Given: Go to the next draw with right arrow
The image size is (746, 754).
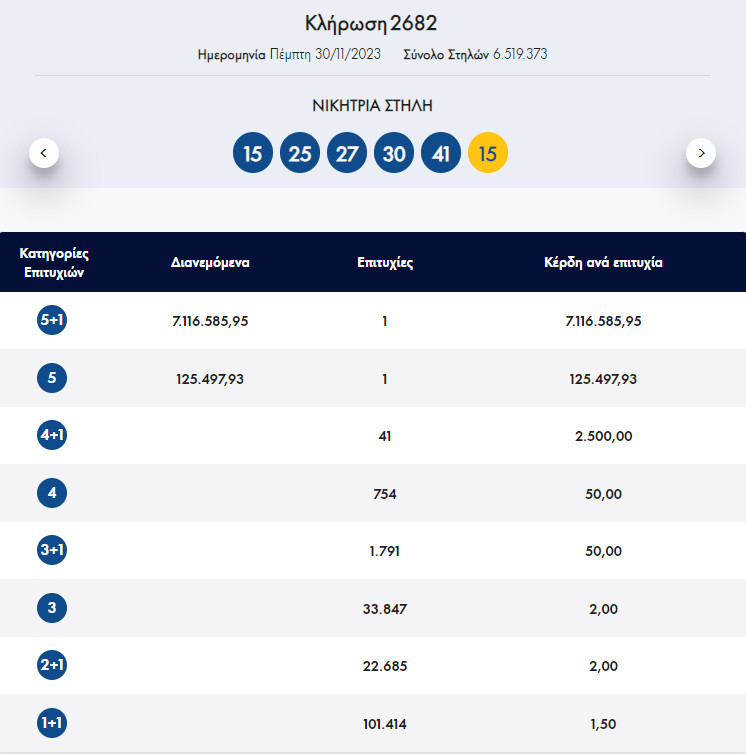Looking at the screenshot, I should [701, 153].
